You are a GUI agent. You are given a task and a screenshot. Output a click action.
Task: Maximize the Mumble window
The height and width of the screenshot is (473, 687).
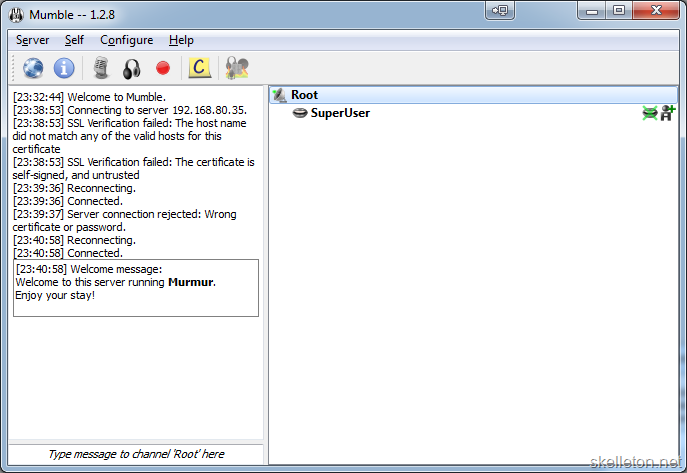619,10
